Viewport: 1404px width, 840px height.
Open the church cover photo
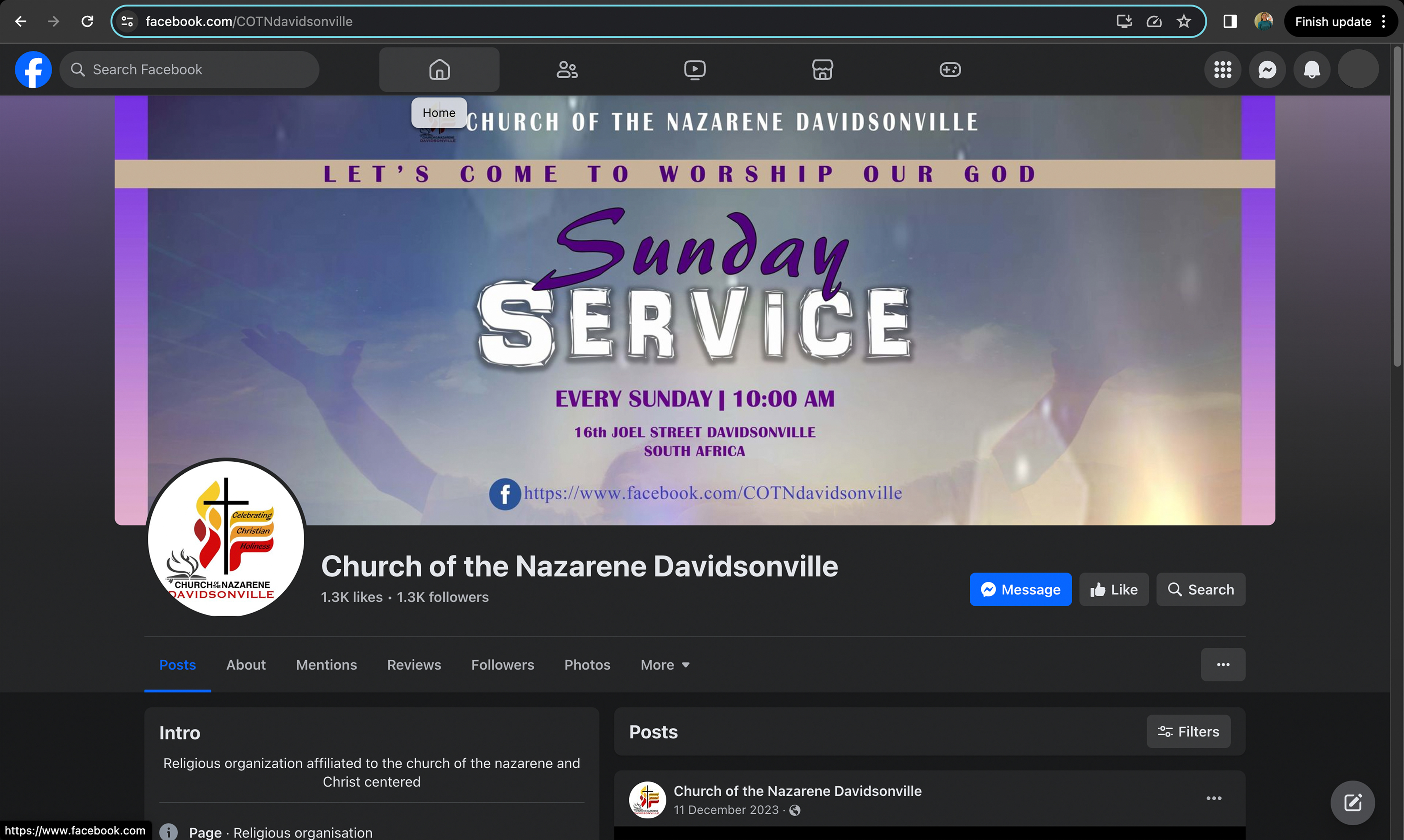[695, 310]
